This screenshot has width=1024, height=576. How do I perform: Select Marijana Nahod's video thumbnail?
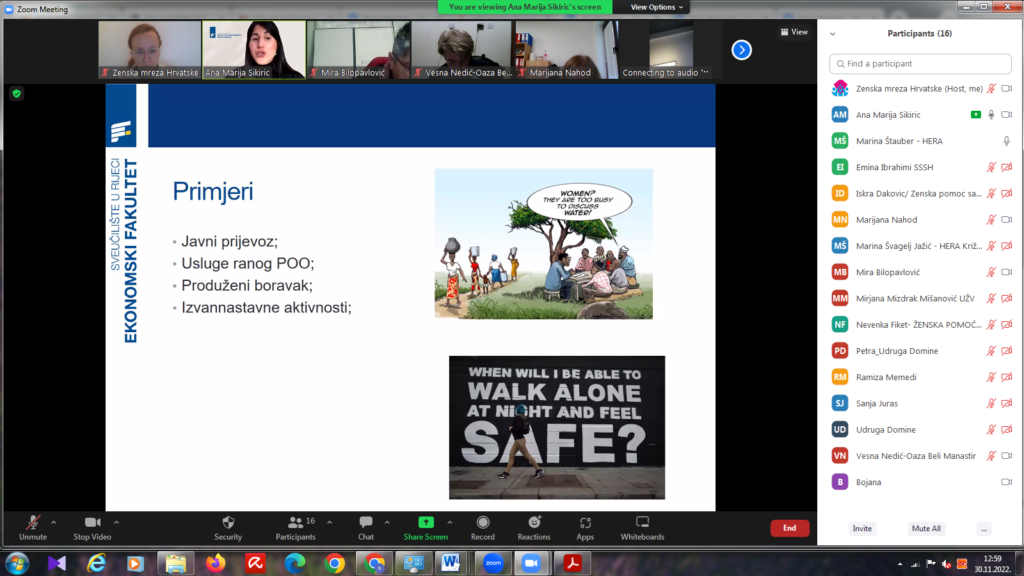pyautogui.click(x=567, y=50)
